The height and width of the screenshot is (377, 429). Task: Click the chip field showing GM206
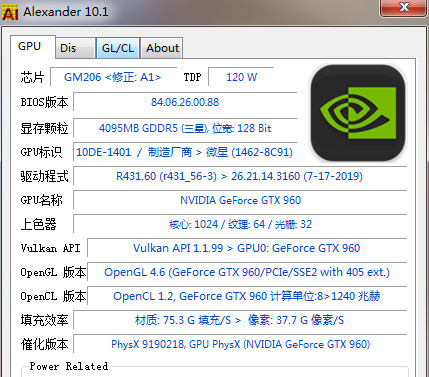coord(113,77)
